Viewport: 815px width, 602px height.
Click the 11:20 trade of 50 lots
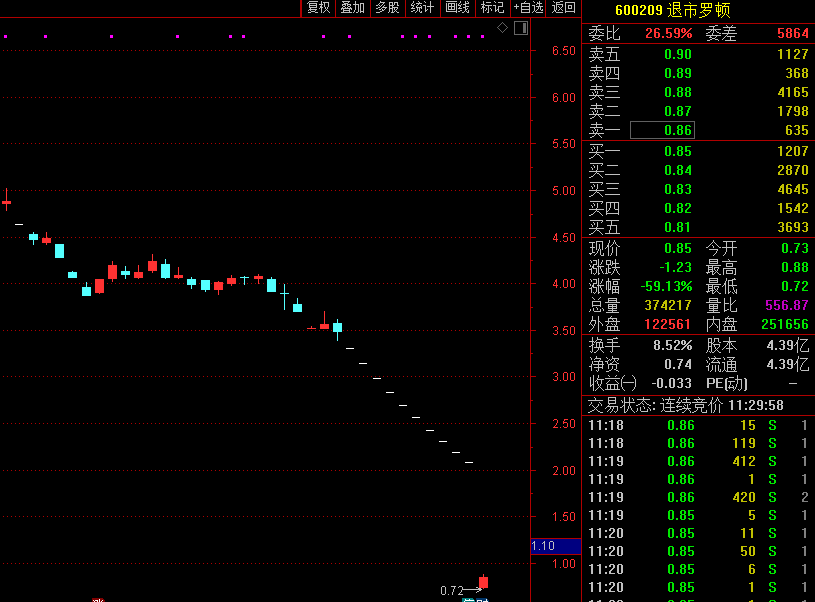697,551
